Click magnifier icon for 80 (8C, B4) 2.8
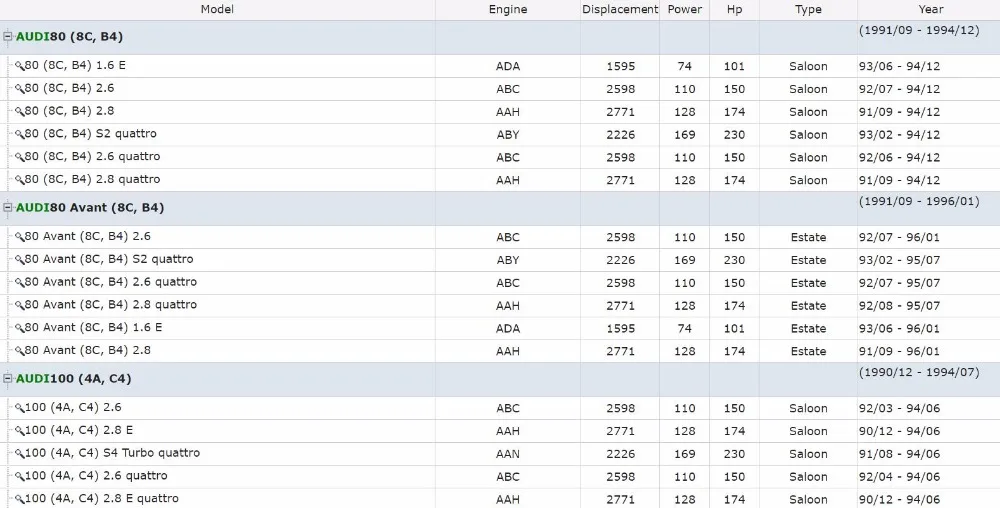Viewport: 1000px width, 508px height. pos(19,112)
